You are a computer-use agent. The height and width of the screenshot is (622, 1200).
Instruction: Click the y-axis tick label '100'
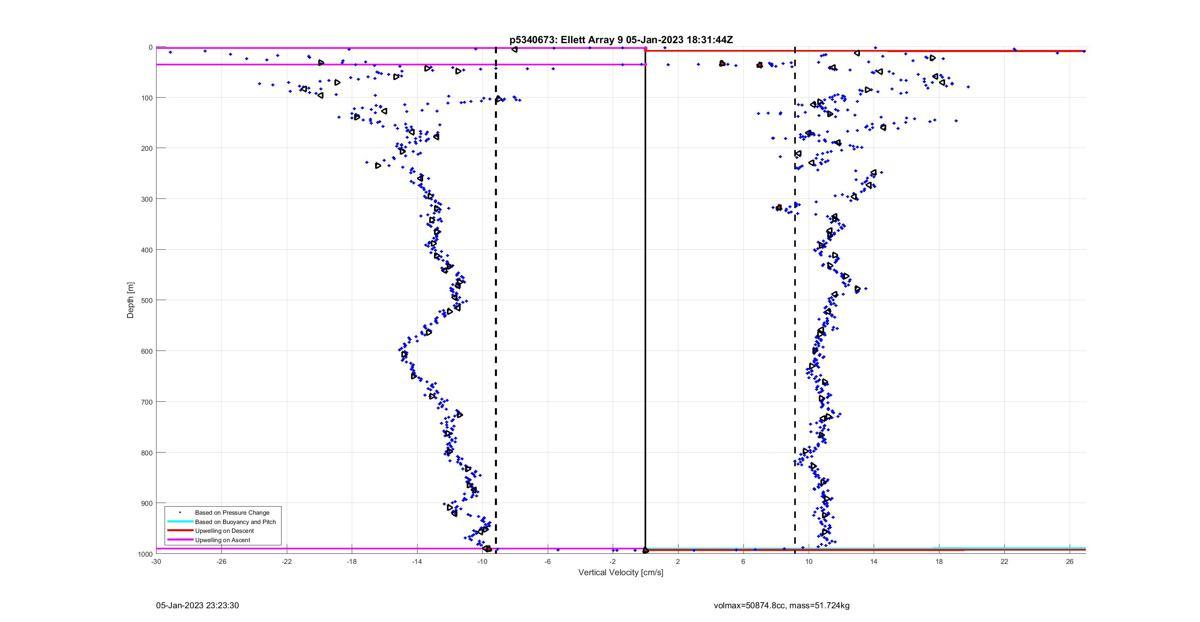coord(146,98)
